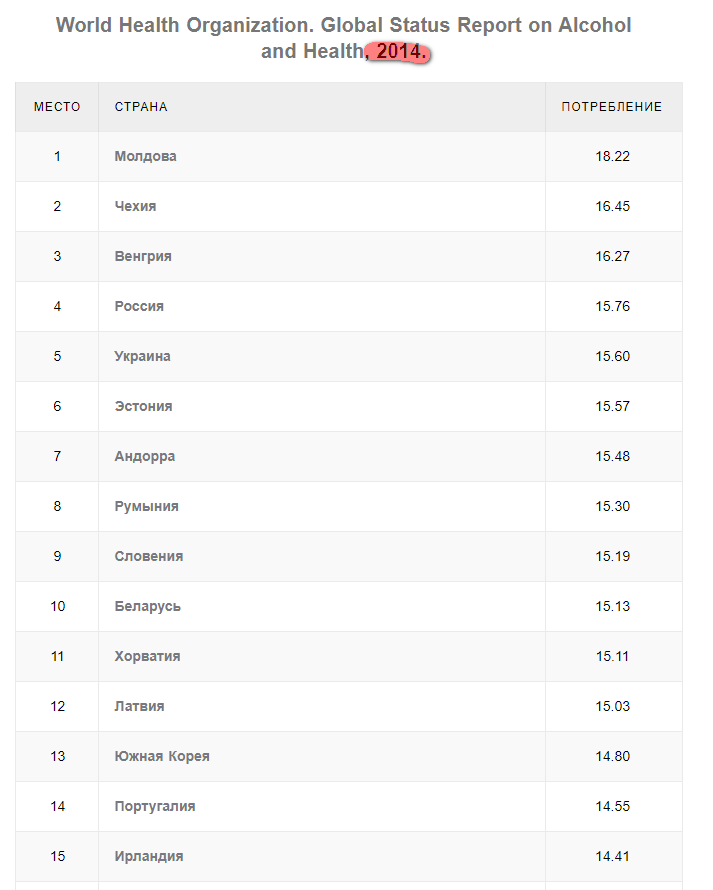The image size is (713, 890).
Task: Click the Россия row name
Action: tap(139, 307)
